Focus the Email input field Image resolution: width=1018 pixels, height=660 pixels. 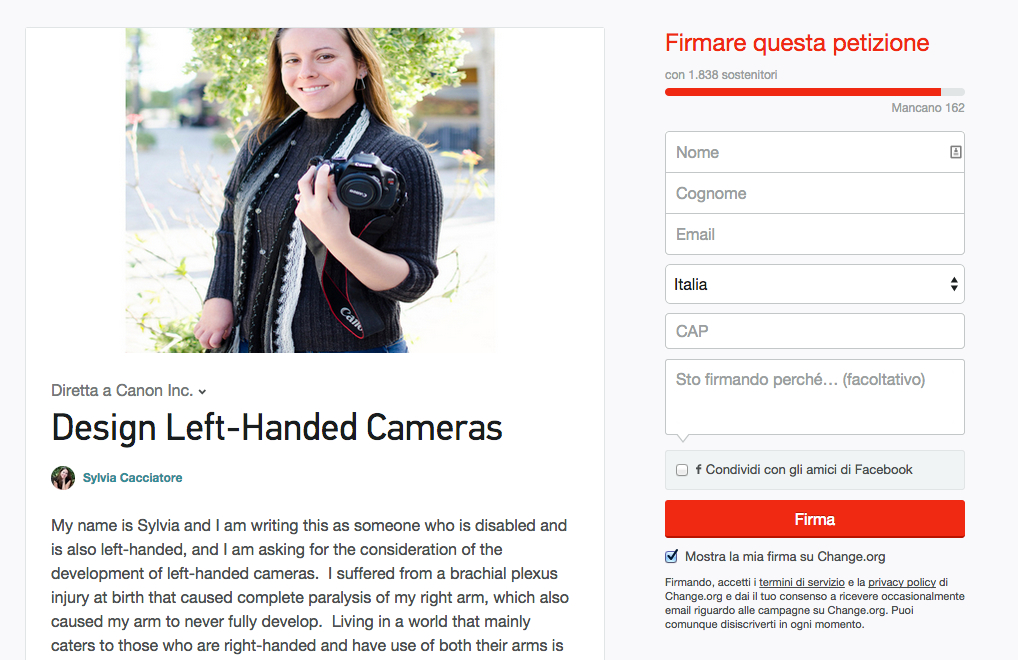coord(814,234)
